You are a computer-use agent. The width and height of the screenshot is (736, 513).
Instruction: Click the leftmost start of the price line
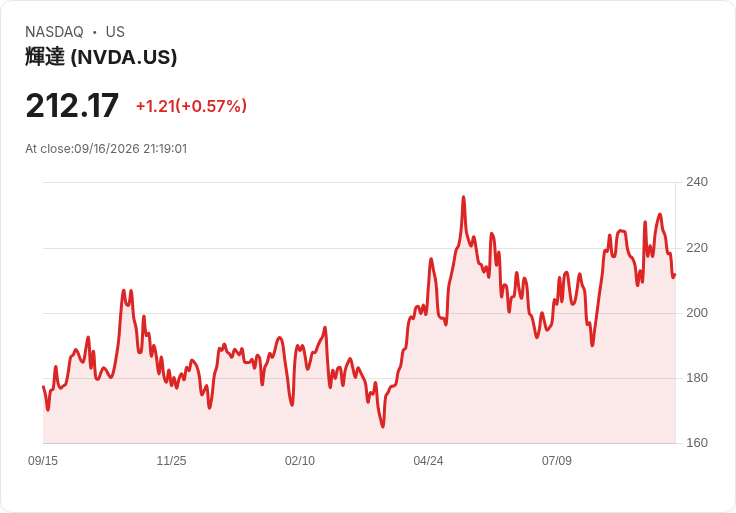[x=44, y=387]
